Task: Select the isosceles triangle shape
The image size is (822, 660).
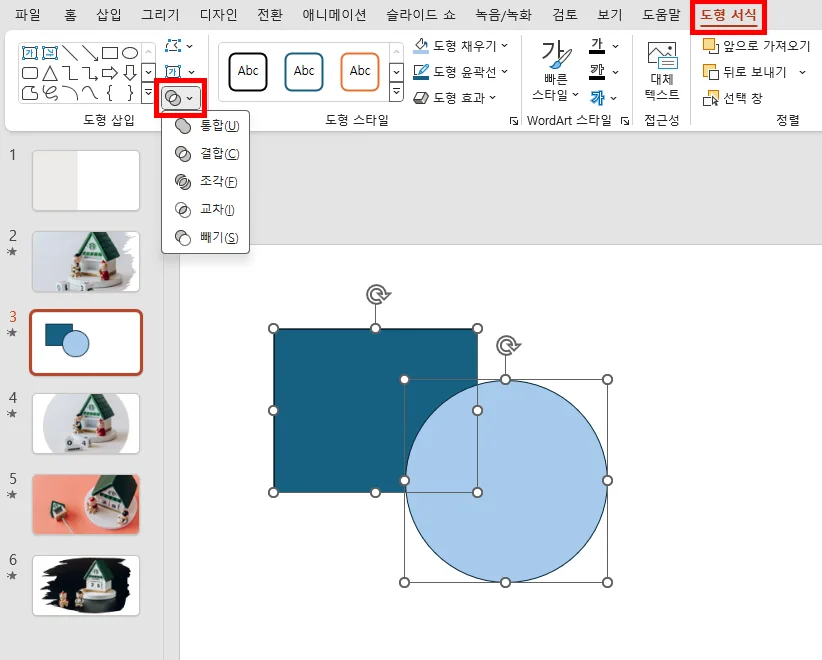Action: coord(50,73)
